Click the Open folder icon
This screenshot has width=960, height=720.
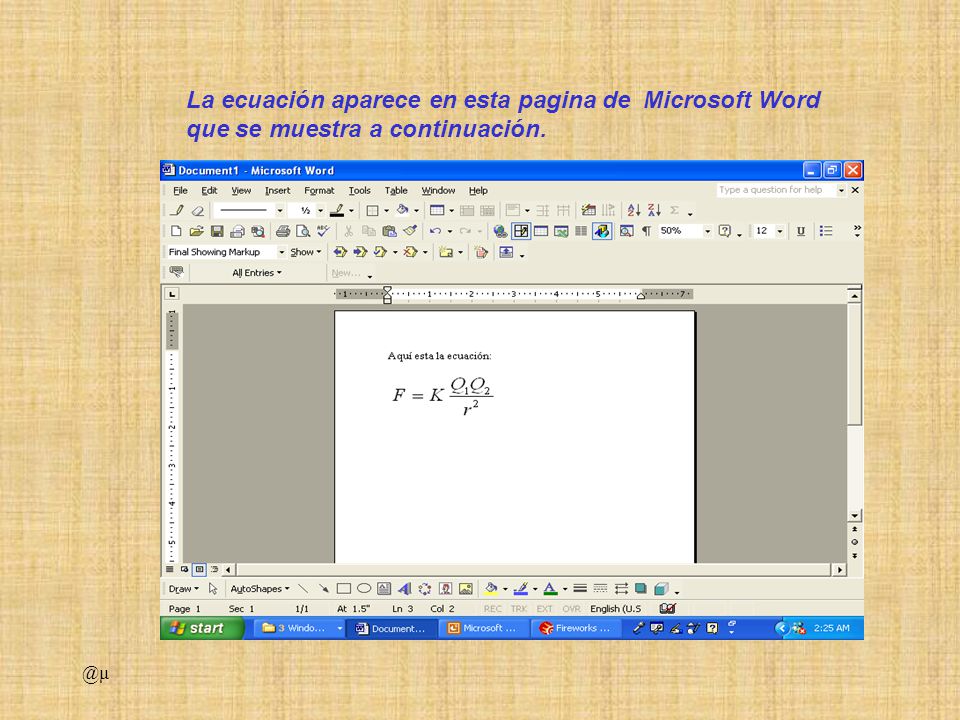tap(197, 231)
